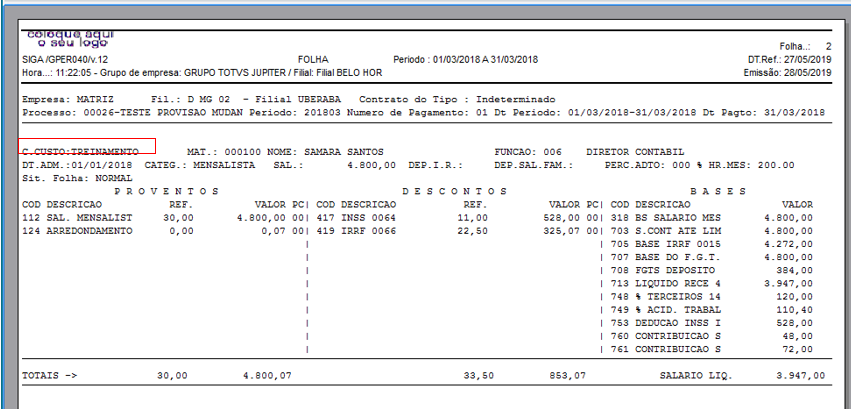Click 'Sit. Folha: NORMAL' status text

77,178
